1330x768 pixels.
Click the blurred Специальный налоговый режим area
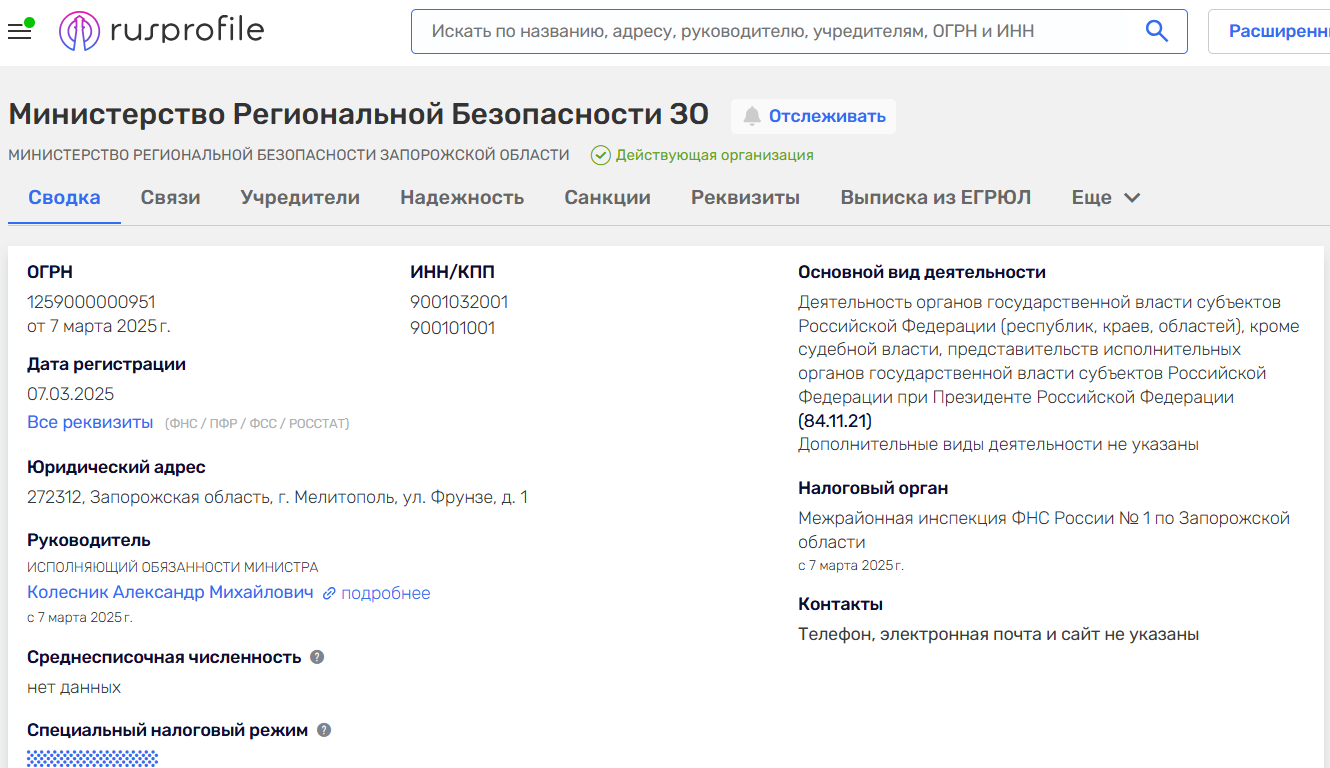point(91,757)
